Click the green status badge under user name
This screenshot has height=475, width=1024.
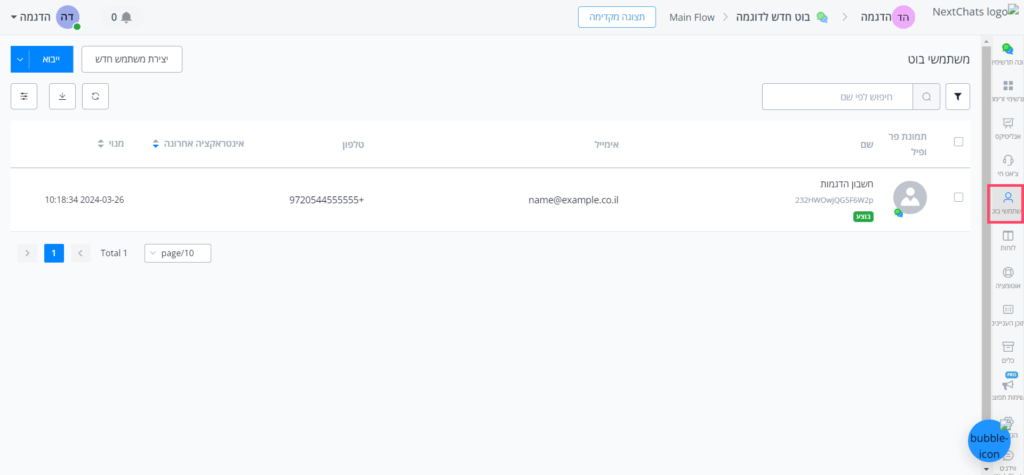[x=863, y=216]
